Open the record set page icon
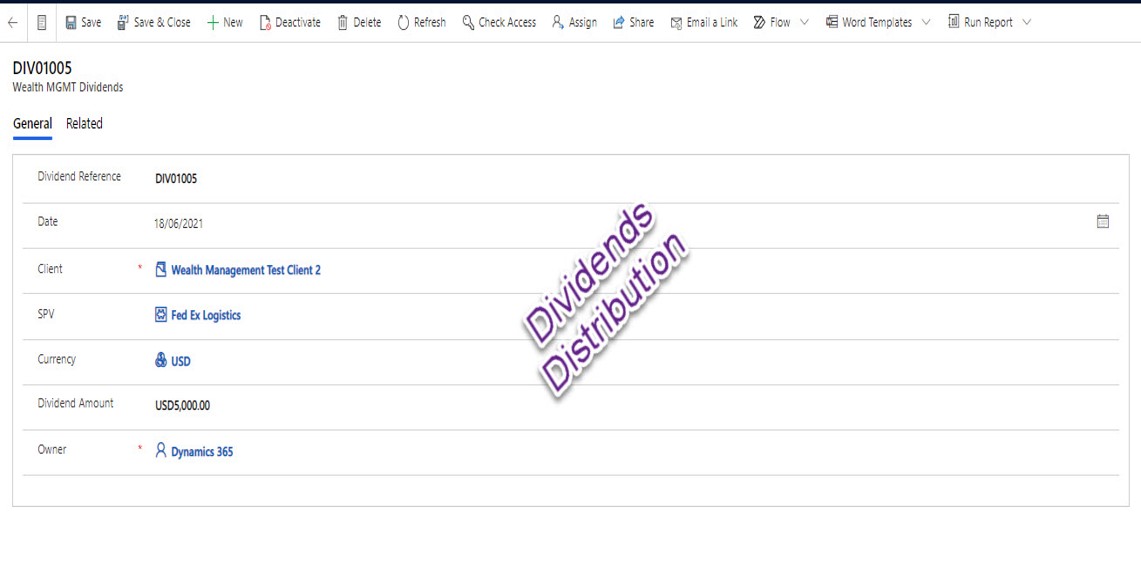The height and width of the screenshot is (588, 1141). 41,22
